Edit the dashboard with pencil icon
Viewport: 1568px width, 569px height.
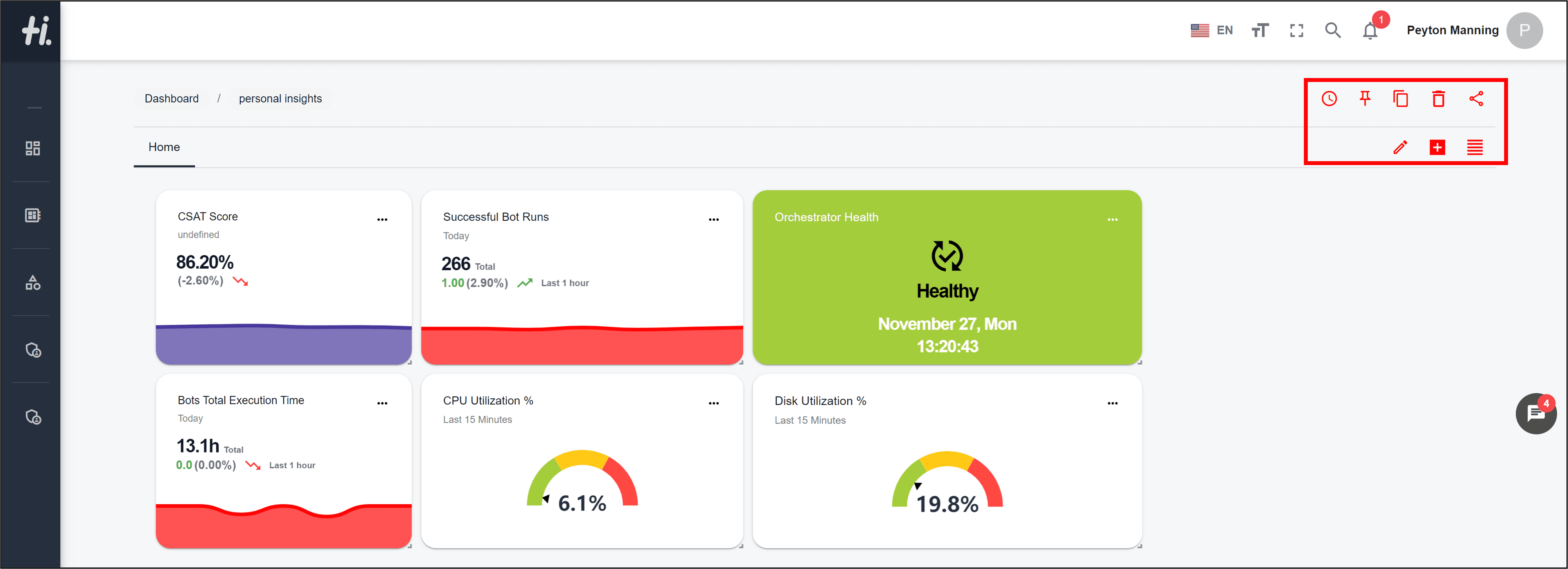tap(1400, 147)
